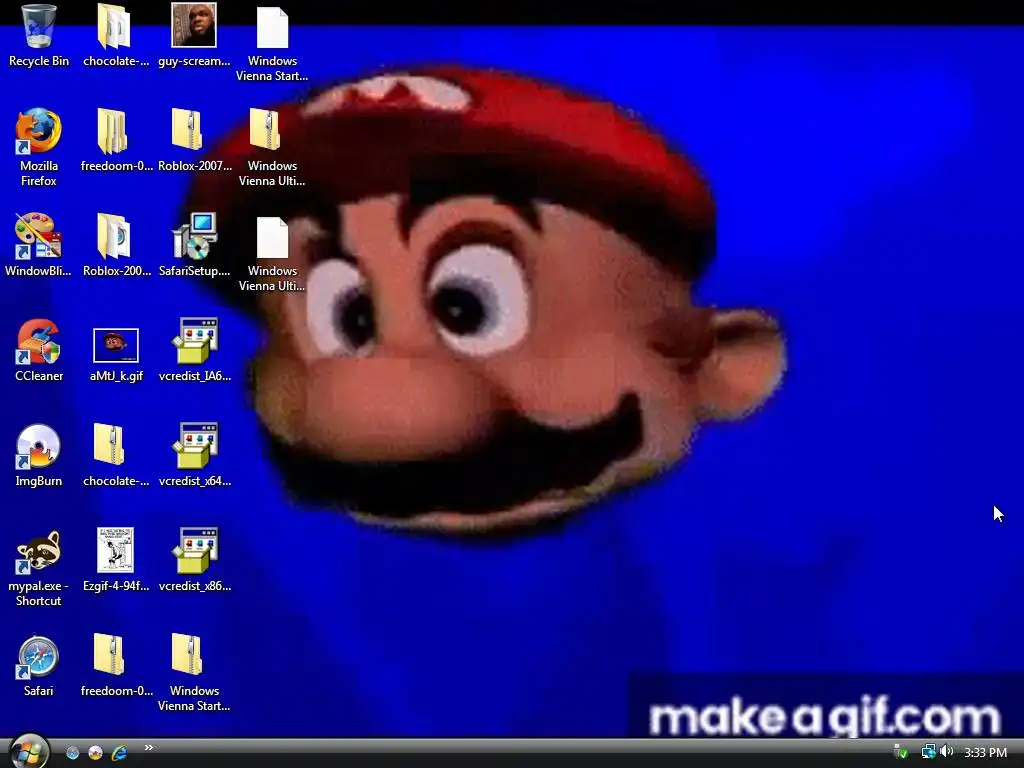The width and height of the screenshot is (1024, 768).
Task: Select the freedoom open folder icon
Action: pyautogui.click(x=112, y=131)
